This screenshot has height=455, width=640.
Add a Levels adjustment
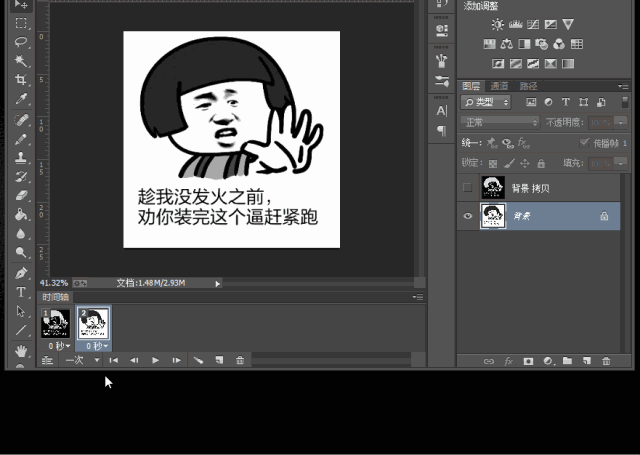(516, 24)
